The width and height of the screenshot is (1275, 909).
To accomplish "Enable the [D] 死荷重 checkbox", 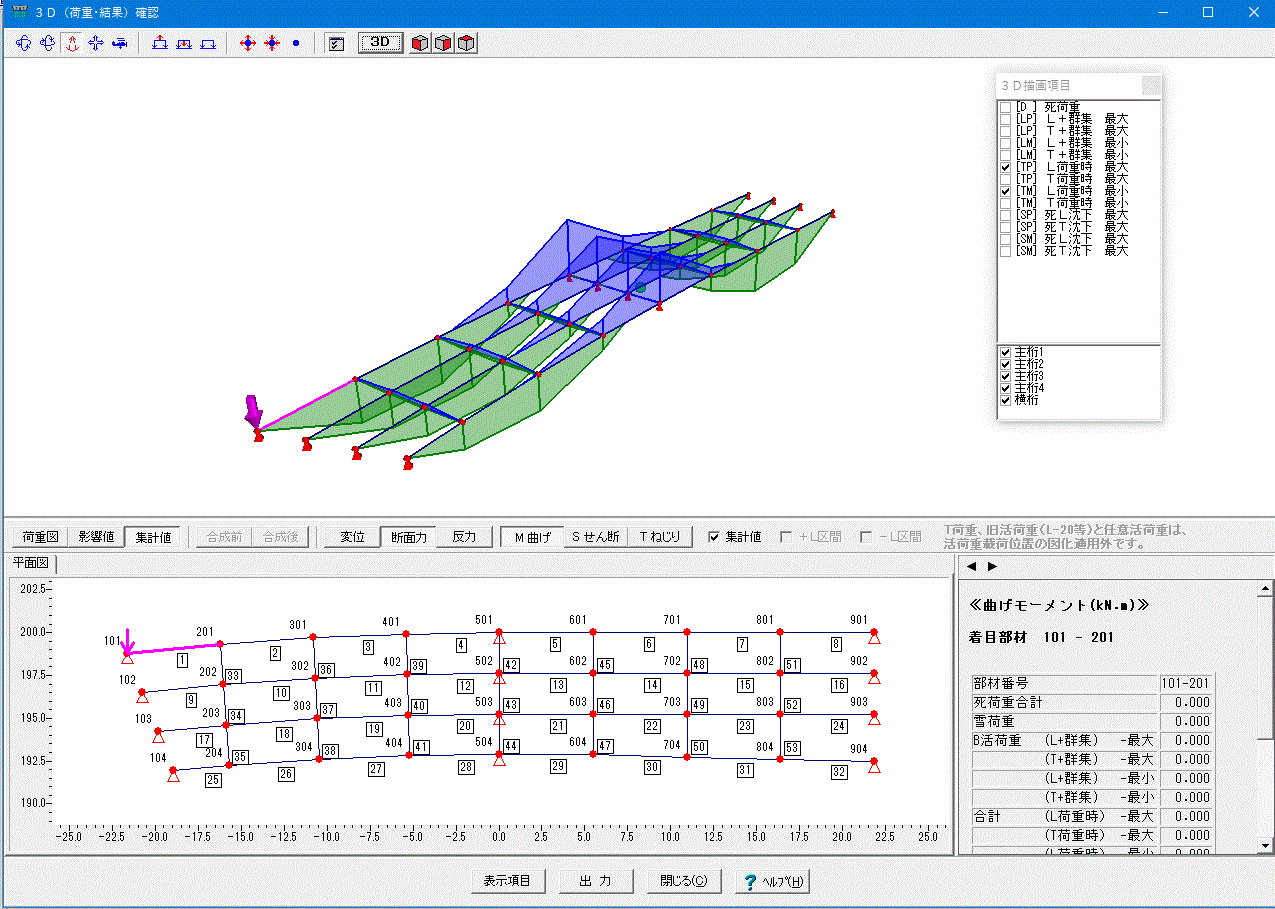I will pos(1005,107).
